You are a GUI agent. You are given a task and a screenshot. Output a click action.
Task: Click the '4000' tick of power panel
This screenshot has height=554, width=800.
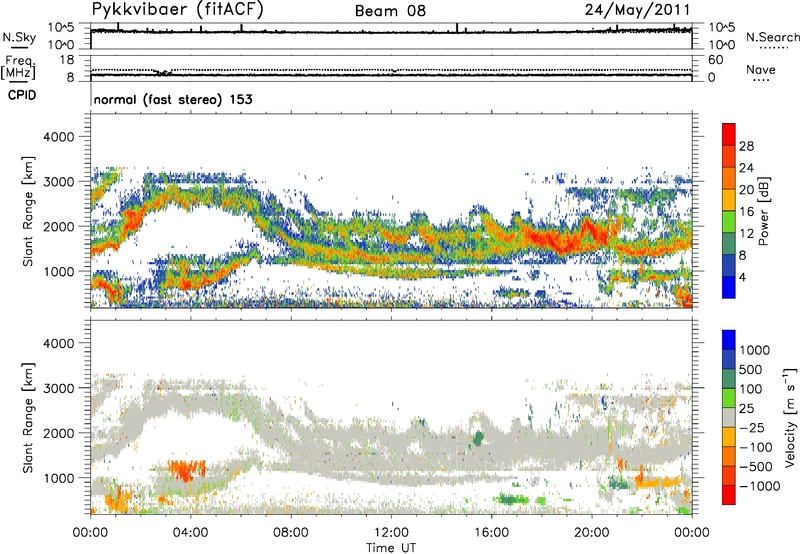click(x=58, y=137)
